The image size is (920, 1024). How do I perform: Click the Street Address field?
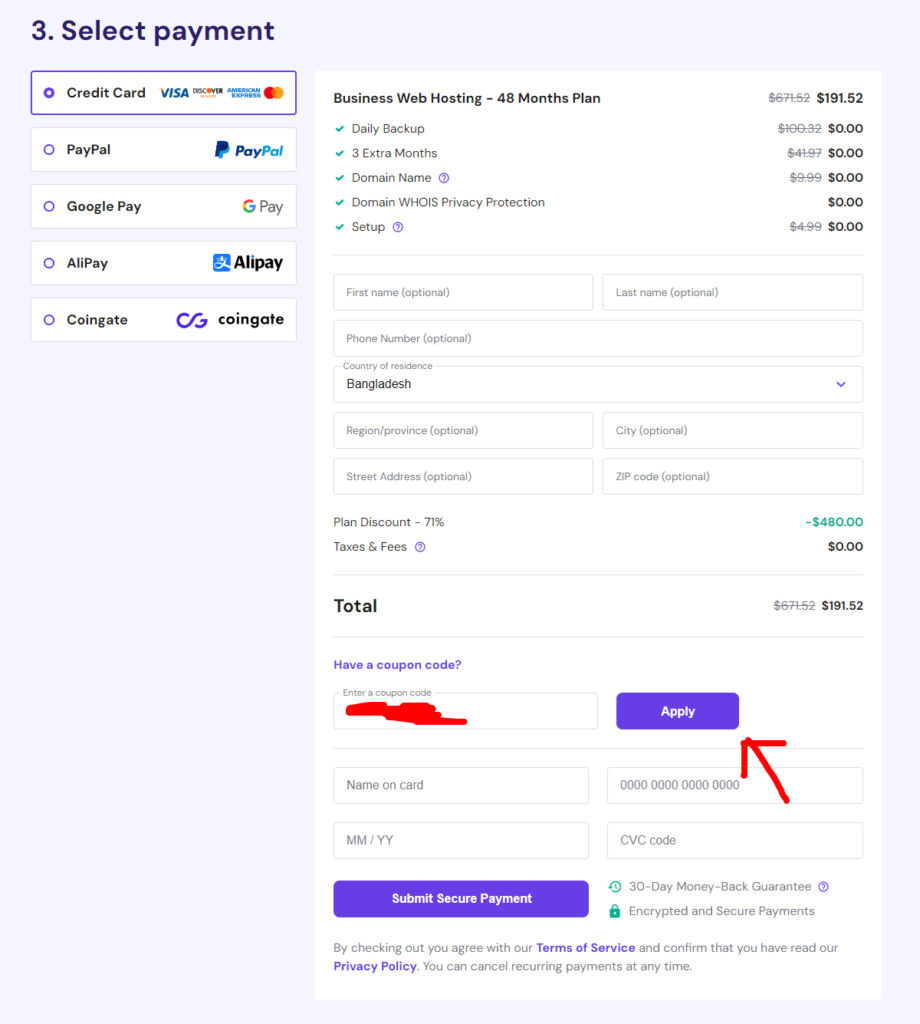(463, 477)
